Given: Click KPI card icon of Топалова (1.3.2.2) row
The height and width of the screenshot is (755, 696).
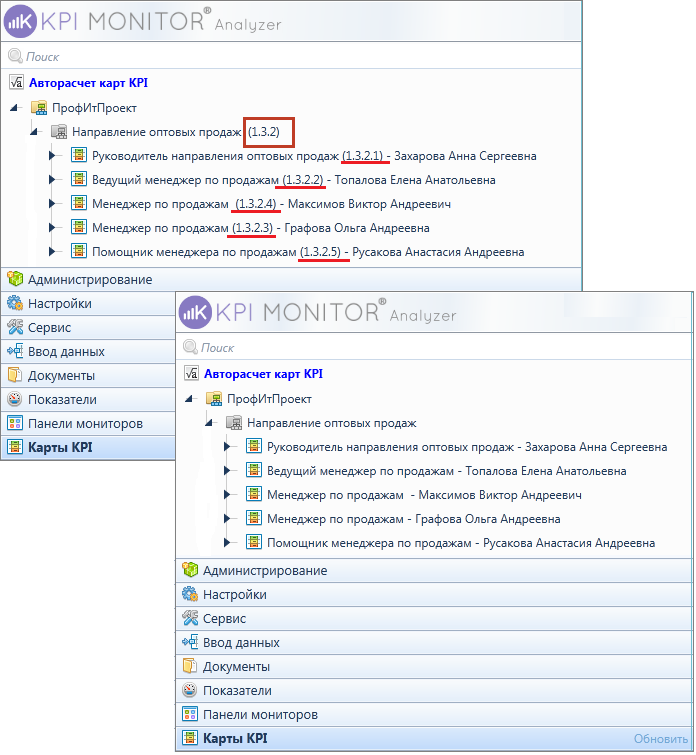Looking at the screenshot, I should [x=79, y=179].
